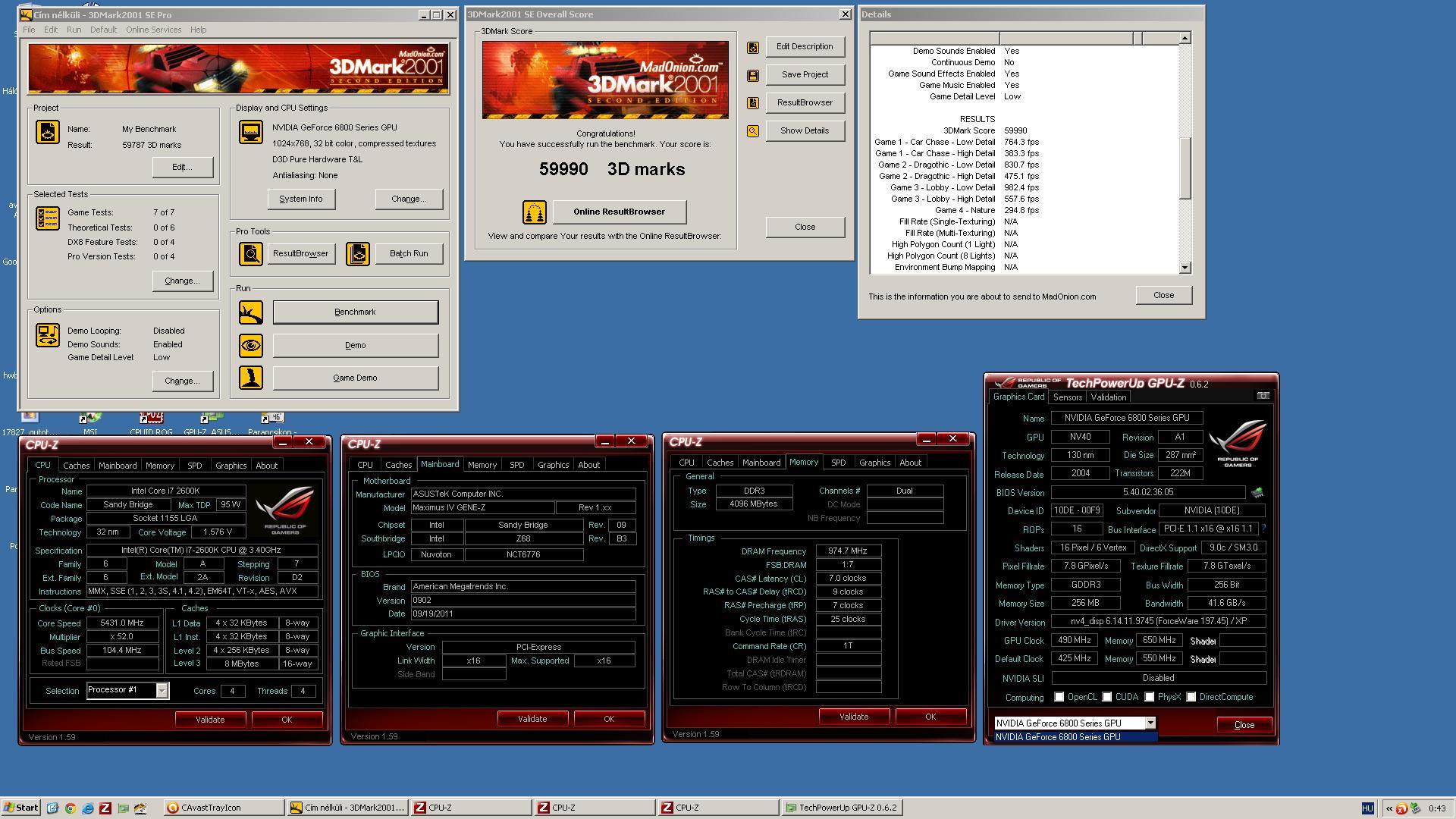Click the GPU-Z screenshot camera icon
This screenshot has height=819, width=1456.
click(1263, 396)
